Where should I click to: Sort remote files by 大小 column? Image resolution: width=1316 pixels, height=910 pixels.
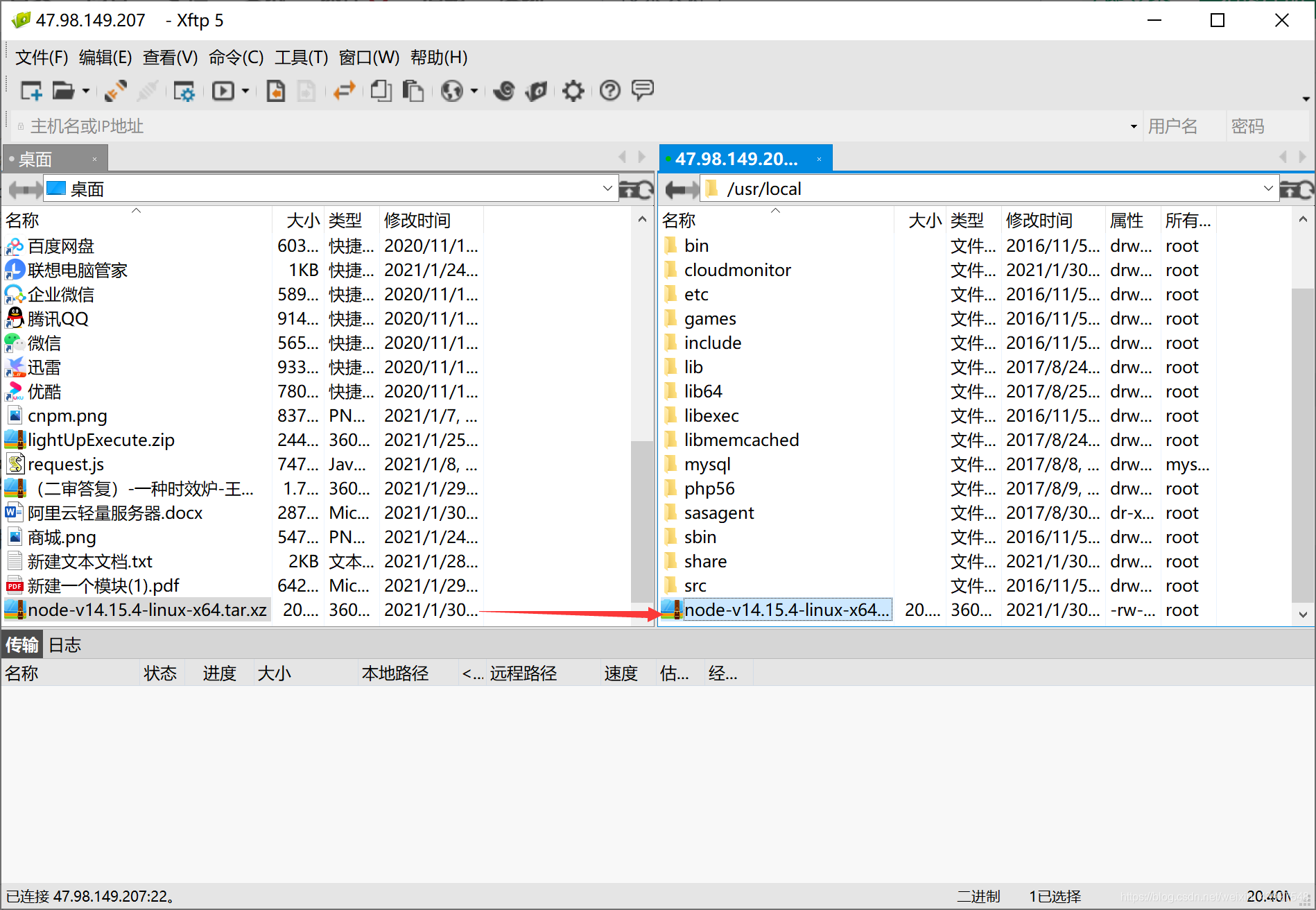(919, 221)
